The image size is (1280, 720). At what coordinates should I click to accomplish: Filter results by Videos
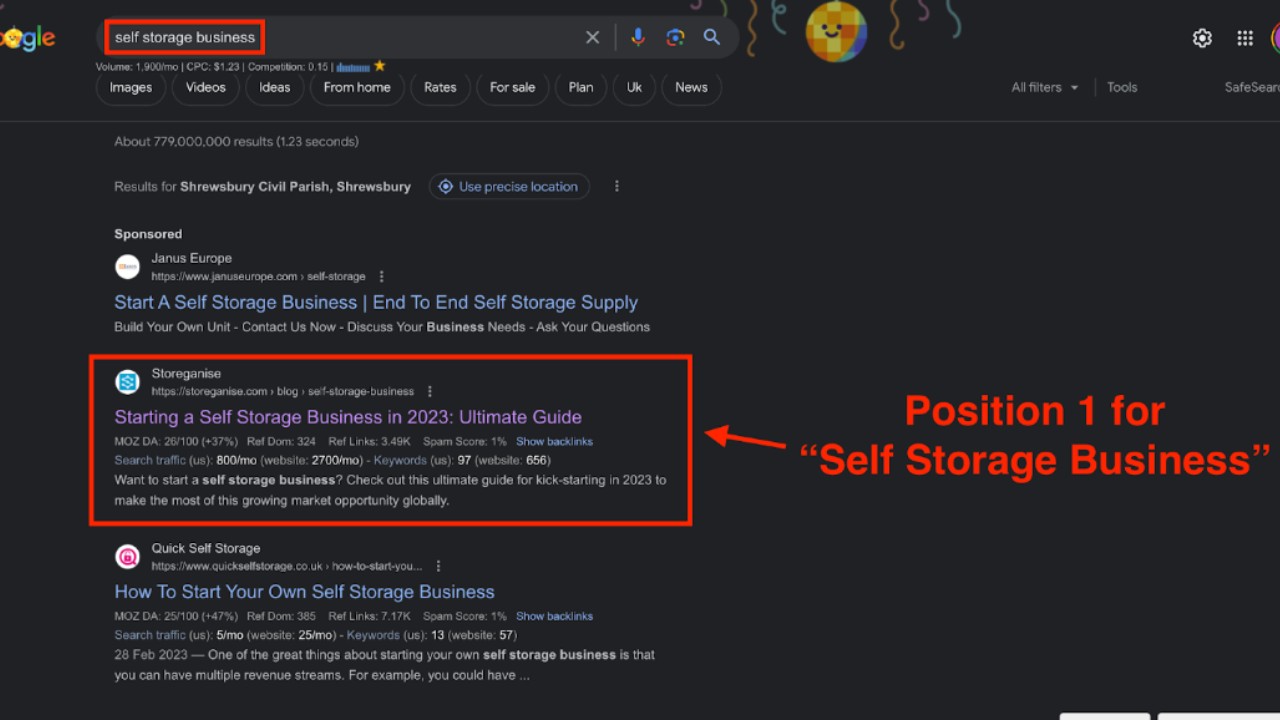coord(206,87)
